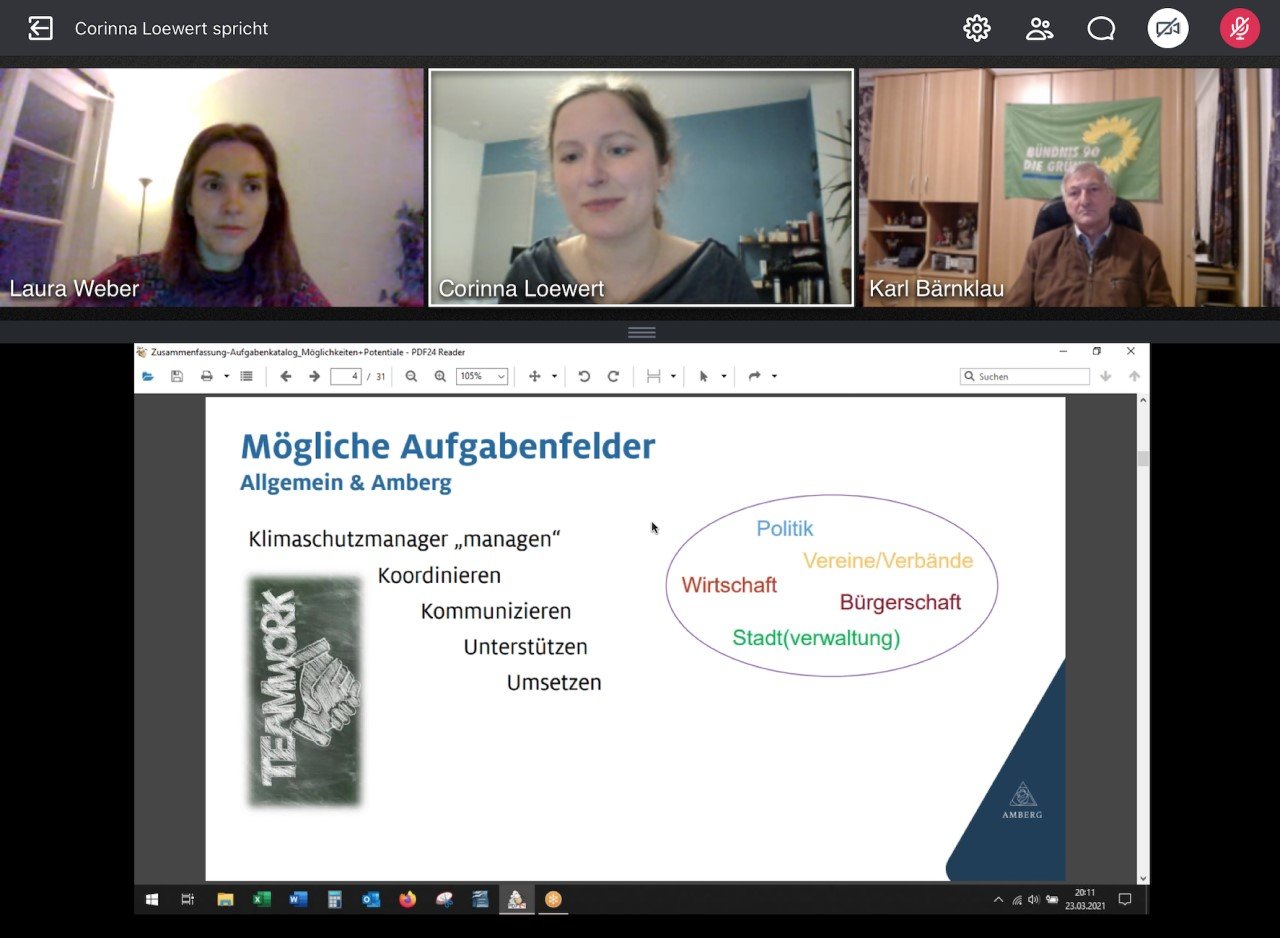Expand the print options dropdown arrow
This screenshot has height=938, width=1280.
point(226,377)
